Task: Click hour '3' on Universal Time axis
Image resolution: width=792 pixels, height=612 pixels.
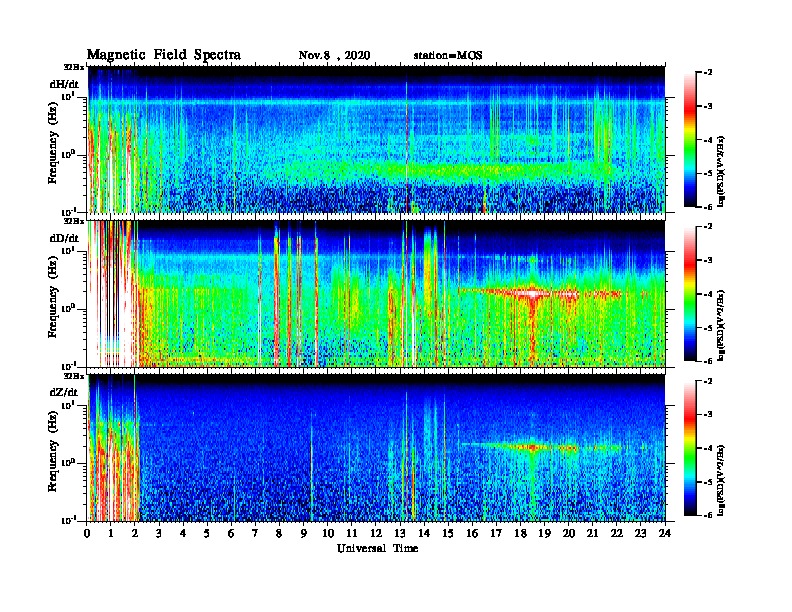Action: (159, 533)
